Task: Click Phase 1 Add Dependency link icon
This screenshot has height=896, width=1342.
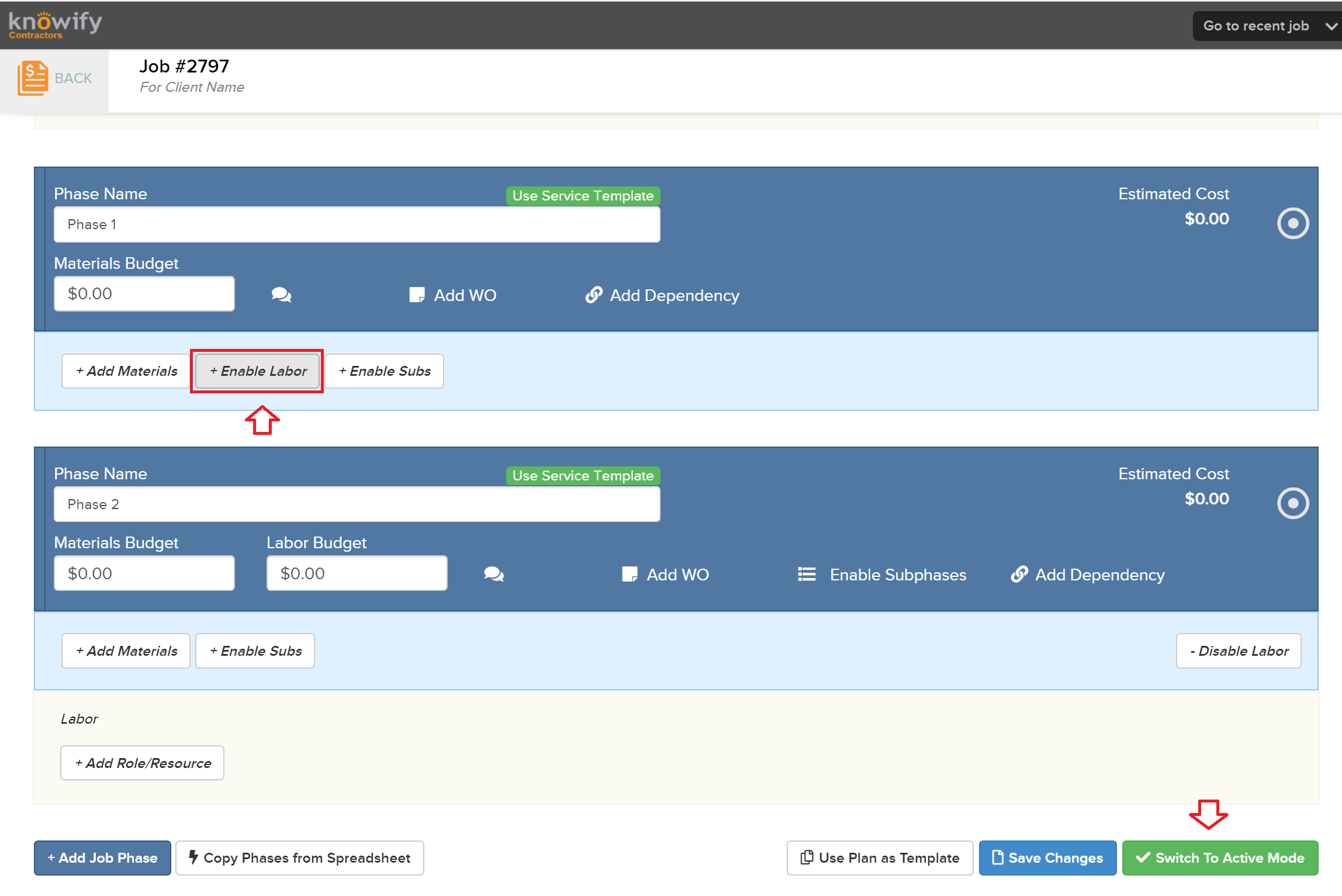Action: (x=594, y=295)
